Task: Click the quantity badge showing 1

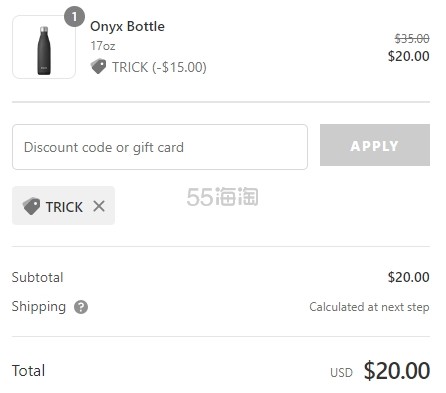Action: [74, 17]
